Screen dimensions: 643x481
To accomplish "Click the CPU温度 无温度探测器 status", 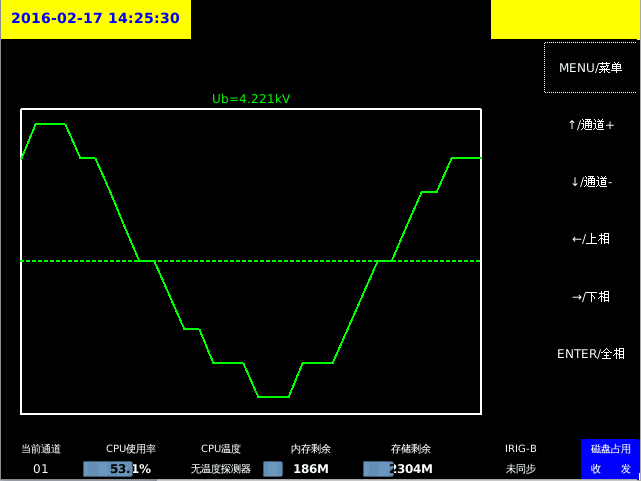I will [220, 469].
